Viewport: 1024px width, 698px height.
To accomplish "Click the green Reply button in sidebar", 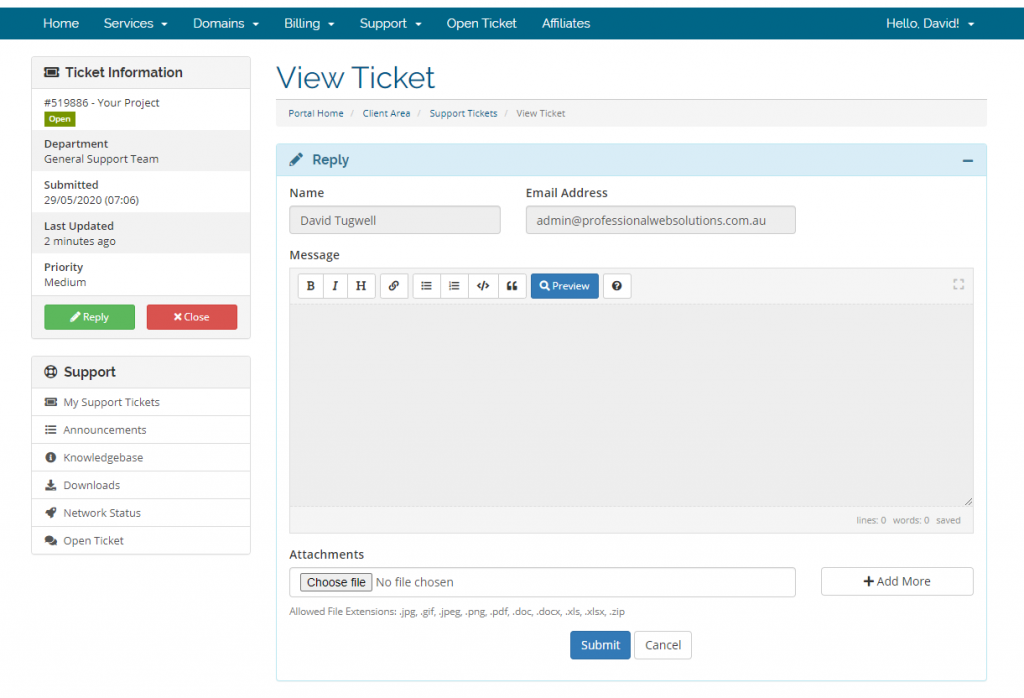I will click(x=89, y=317).
